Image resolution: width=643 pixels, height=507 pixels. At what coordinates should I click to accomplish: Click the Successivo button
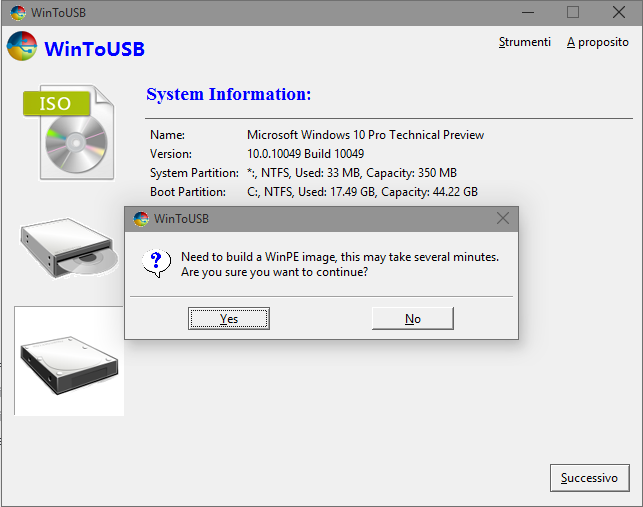tap(589, 478)
